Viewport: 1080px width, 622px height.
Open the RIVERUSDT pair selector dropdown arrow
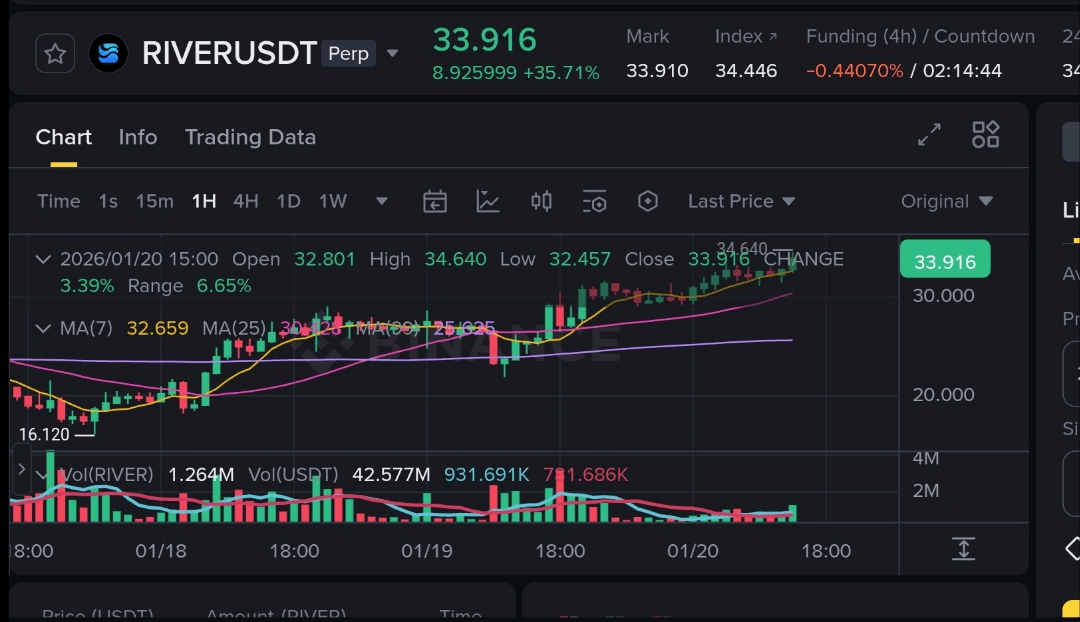coord(393,53)
